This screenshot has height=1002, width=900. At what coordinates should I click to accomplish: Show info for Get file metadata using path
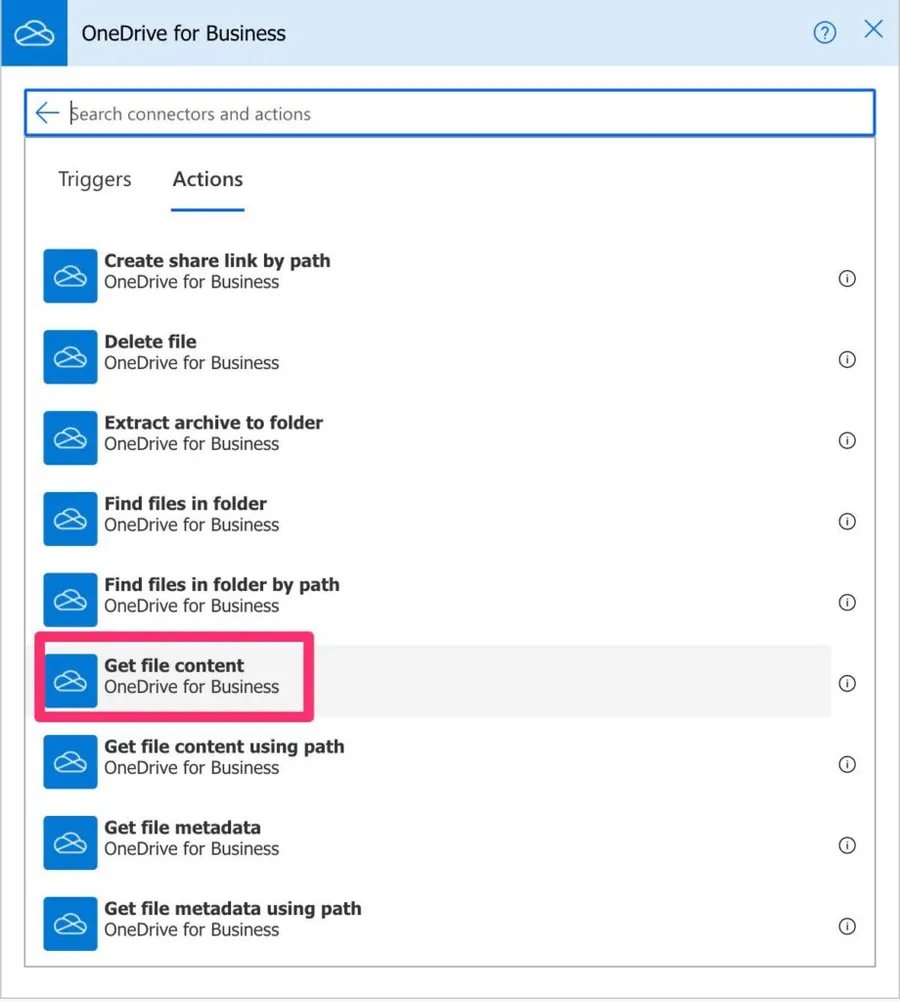[x=847, y=927]
